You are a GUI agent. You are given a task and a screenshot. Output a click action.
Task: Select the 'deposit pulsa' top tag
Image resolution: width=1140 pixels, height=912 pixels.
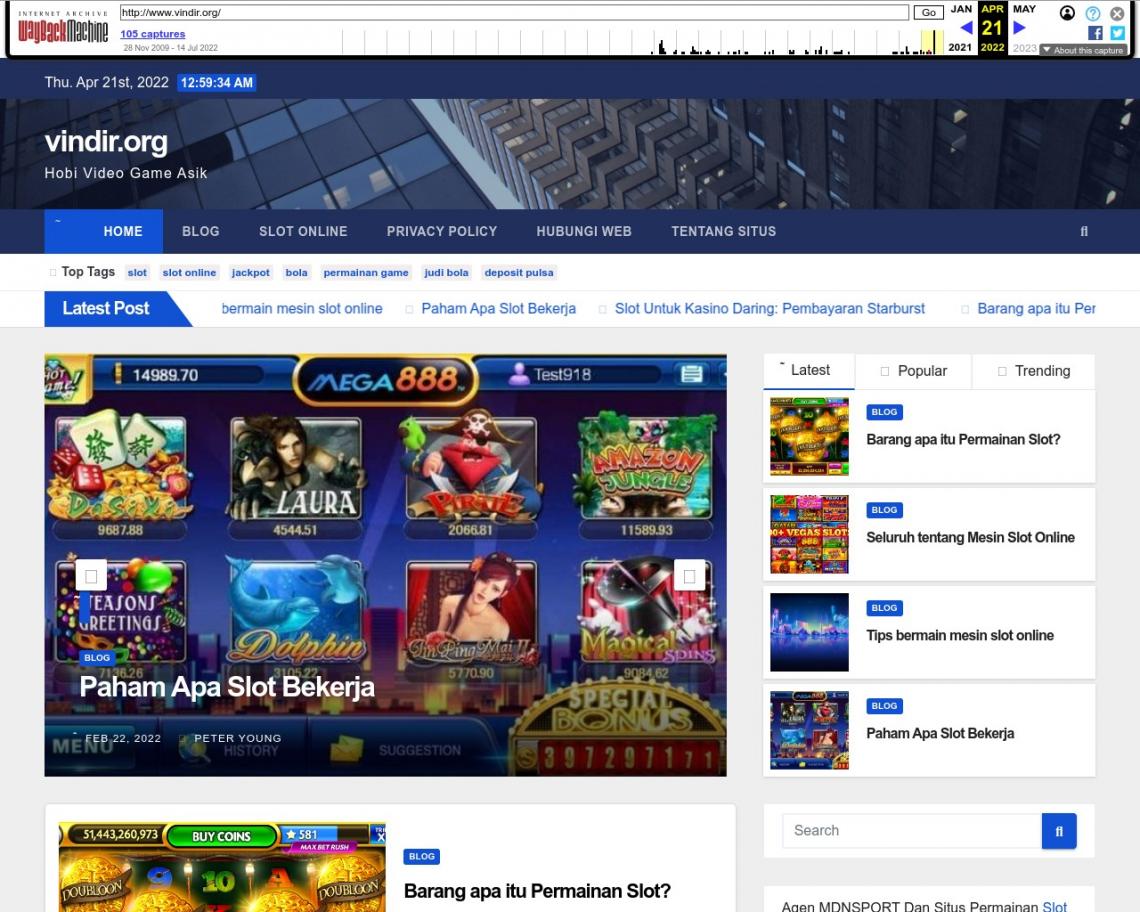coord(519,273)
